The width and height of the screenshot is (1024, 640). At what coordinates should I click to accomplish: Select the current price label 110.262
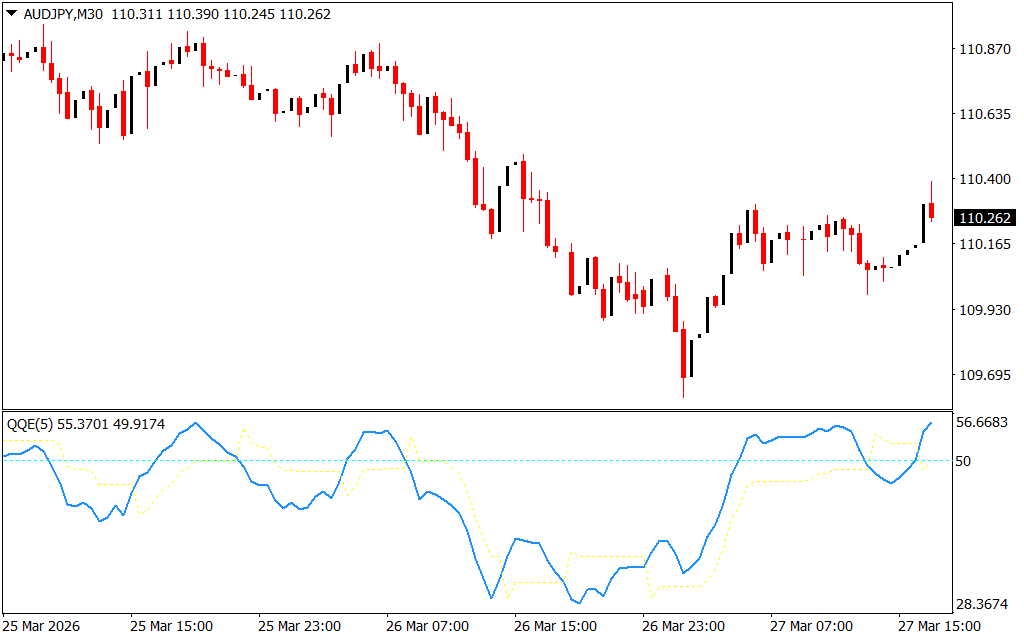(985, 218)
